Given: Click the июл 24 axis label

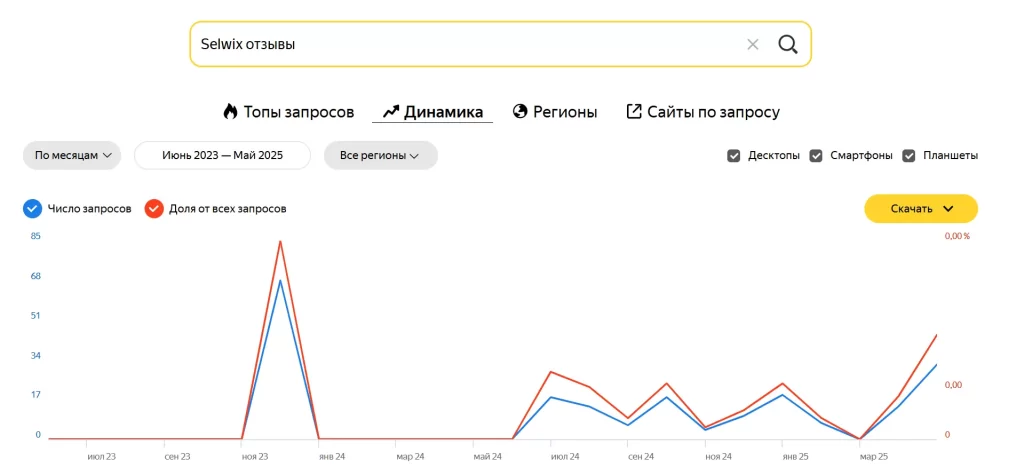Looking at the screenshot, I should [x=564, y=457].
